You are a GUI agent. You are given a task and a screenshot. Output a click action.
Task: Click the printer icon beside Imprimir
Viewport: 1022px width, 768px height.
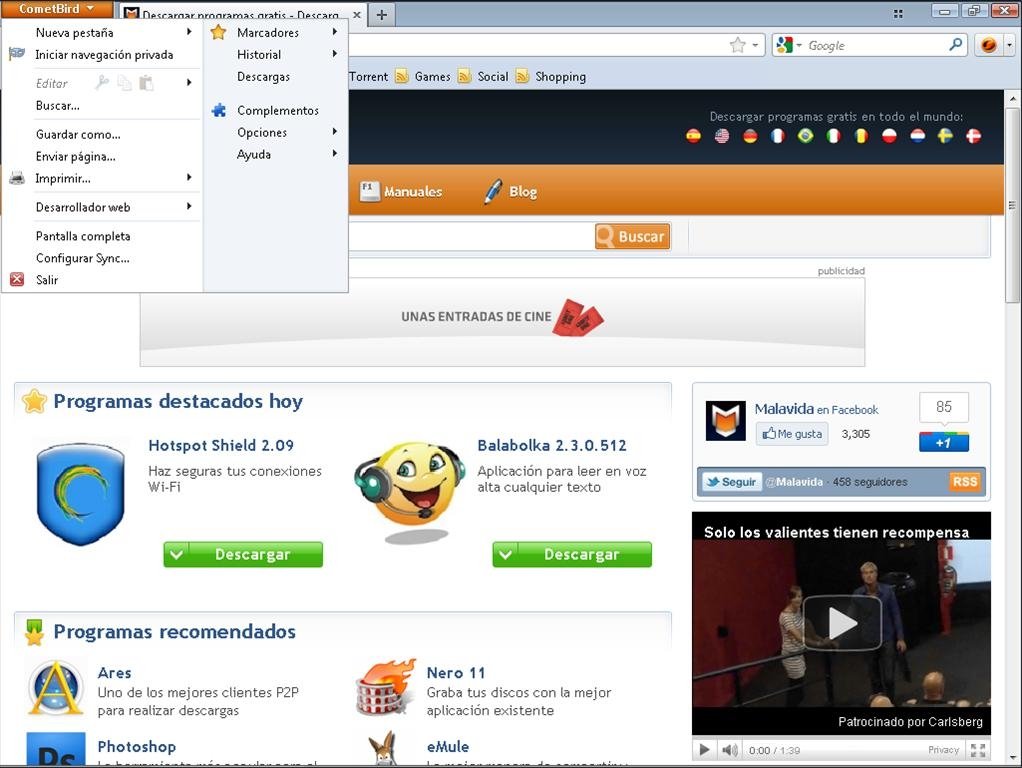pyautogui.click(x=17, y=178)
